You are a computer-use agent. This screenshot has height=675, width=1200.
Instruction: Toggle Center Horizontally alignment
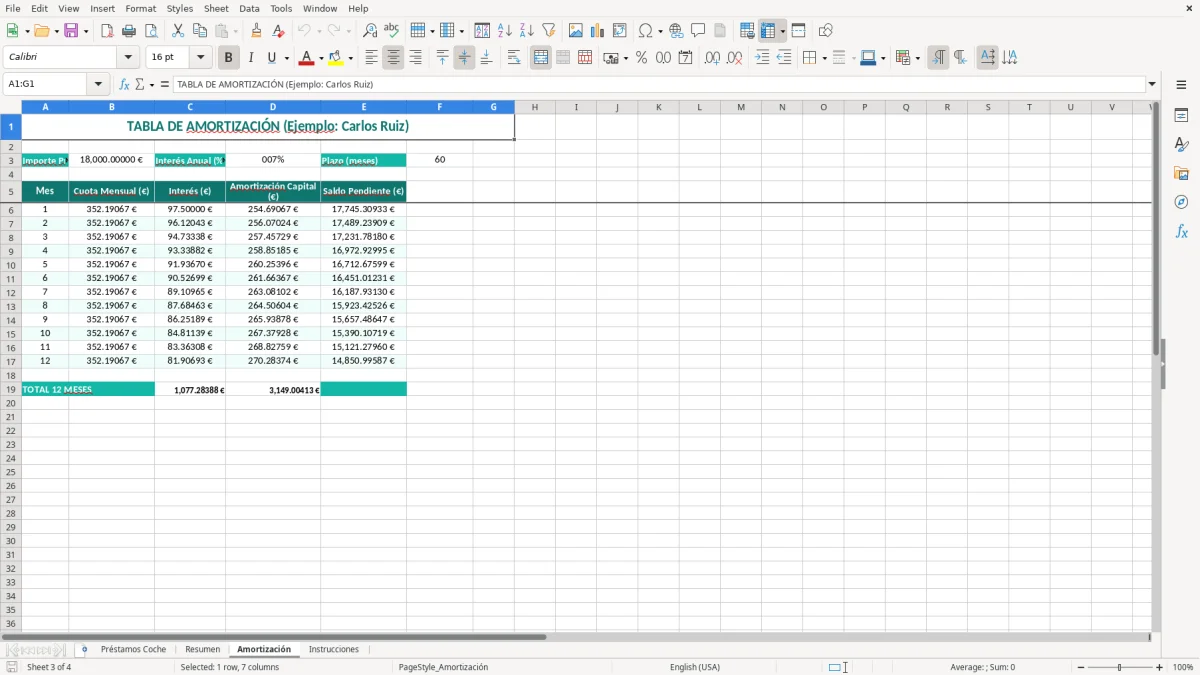(393, 58)
